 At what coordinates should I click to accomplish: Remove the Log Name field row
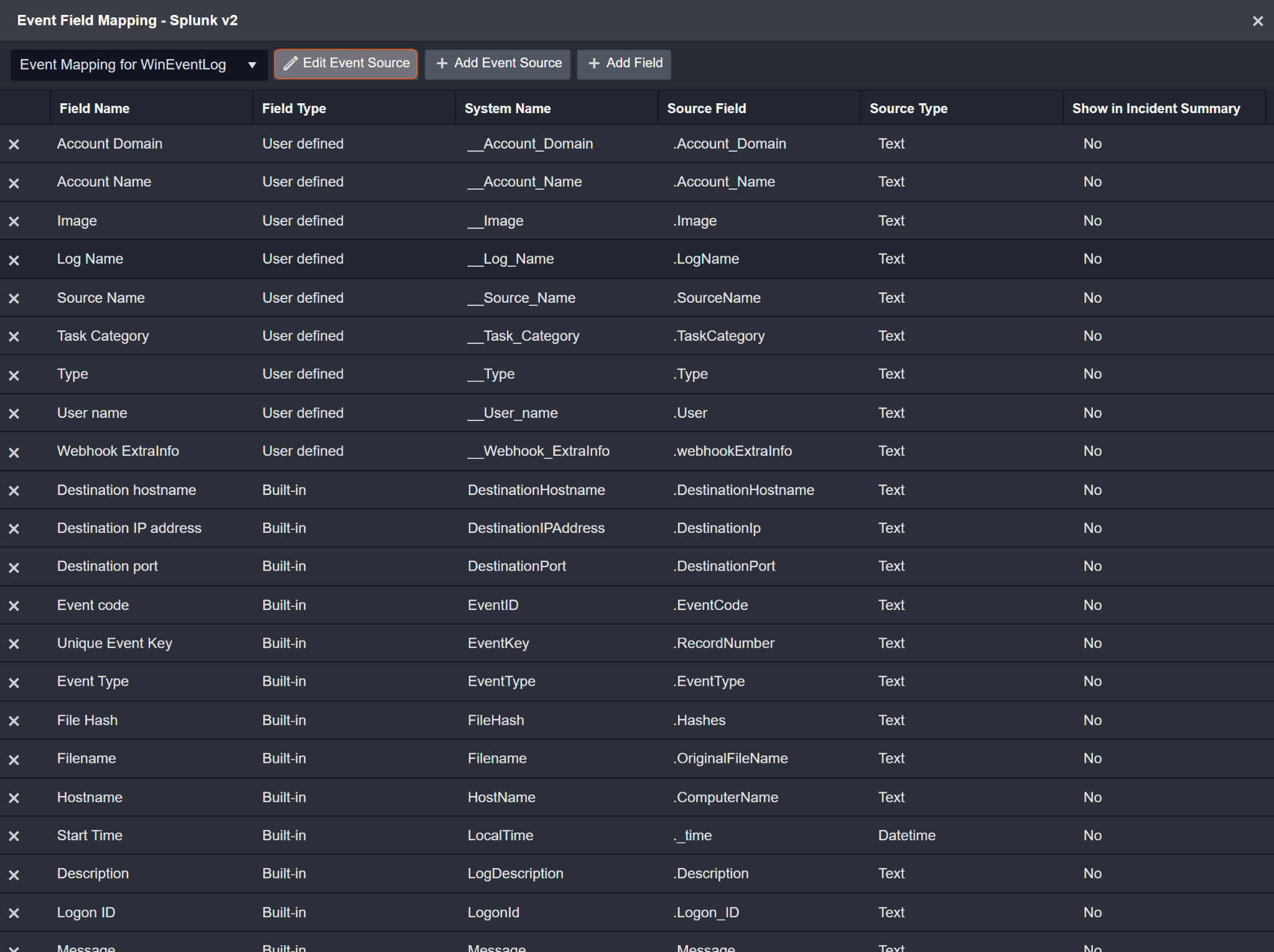coord(14,260)
